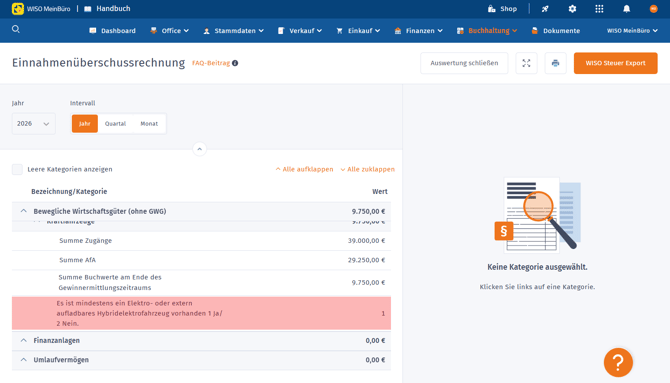Open the Stammdaten menu
670x383 pixels.
234,31
